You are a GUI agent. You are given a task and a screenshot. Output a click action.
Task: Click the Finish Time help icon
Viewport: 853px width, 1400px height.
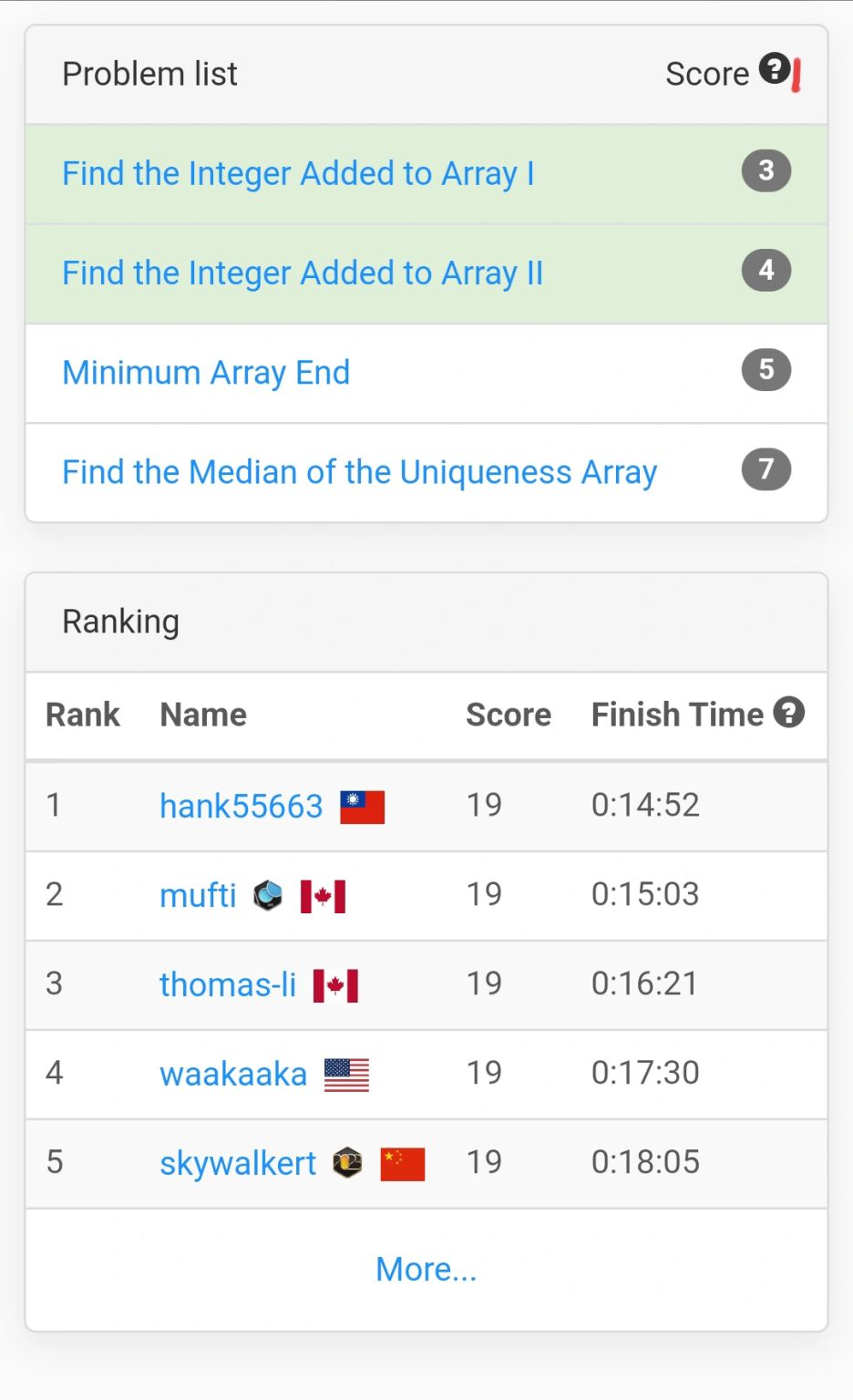coord(789,713)
